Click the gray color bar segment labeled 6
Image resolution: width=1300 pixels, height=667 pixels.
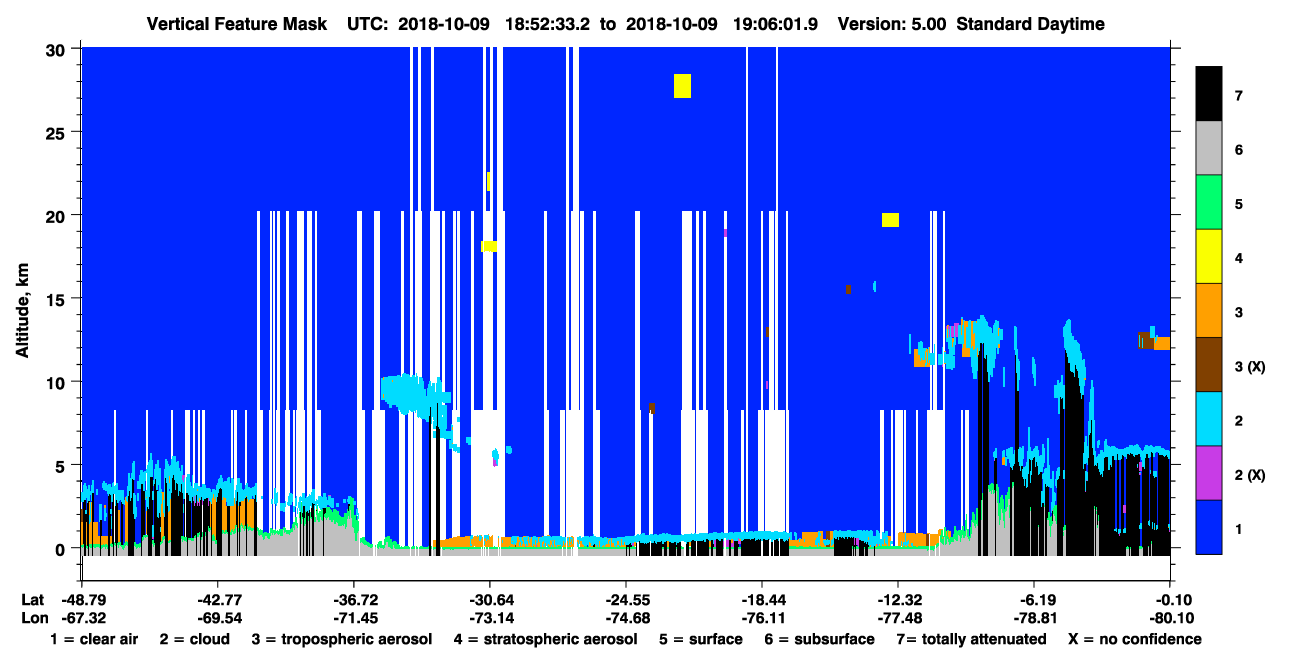point(1209,149)
